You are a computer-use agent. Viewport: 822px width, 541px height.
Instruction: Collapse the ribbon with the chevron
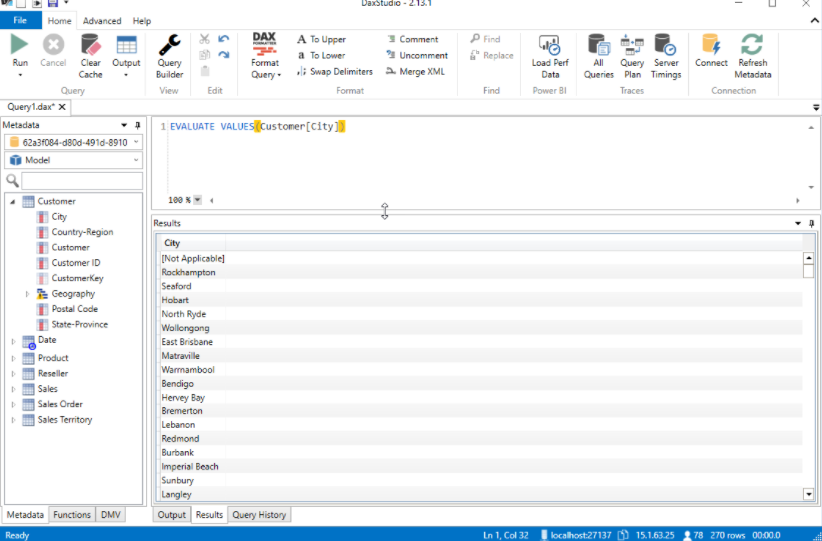(x=815, y=21)
